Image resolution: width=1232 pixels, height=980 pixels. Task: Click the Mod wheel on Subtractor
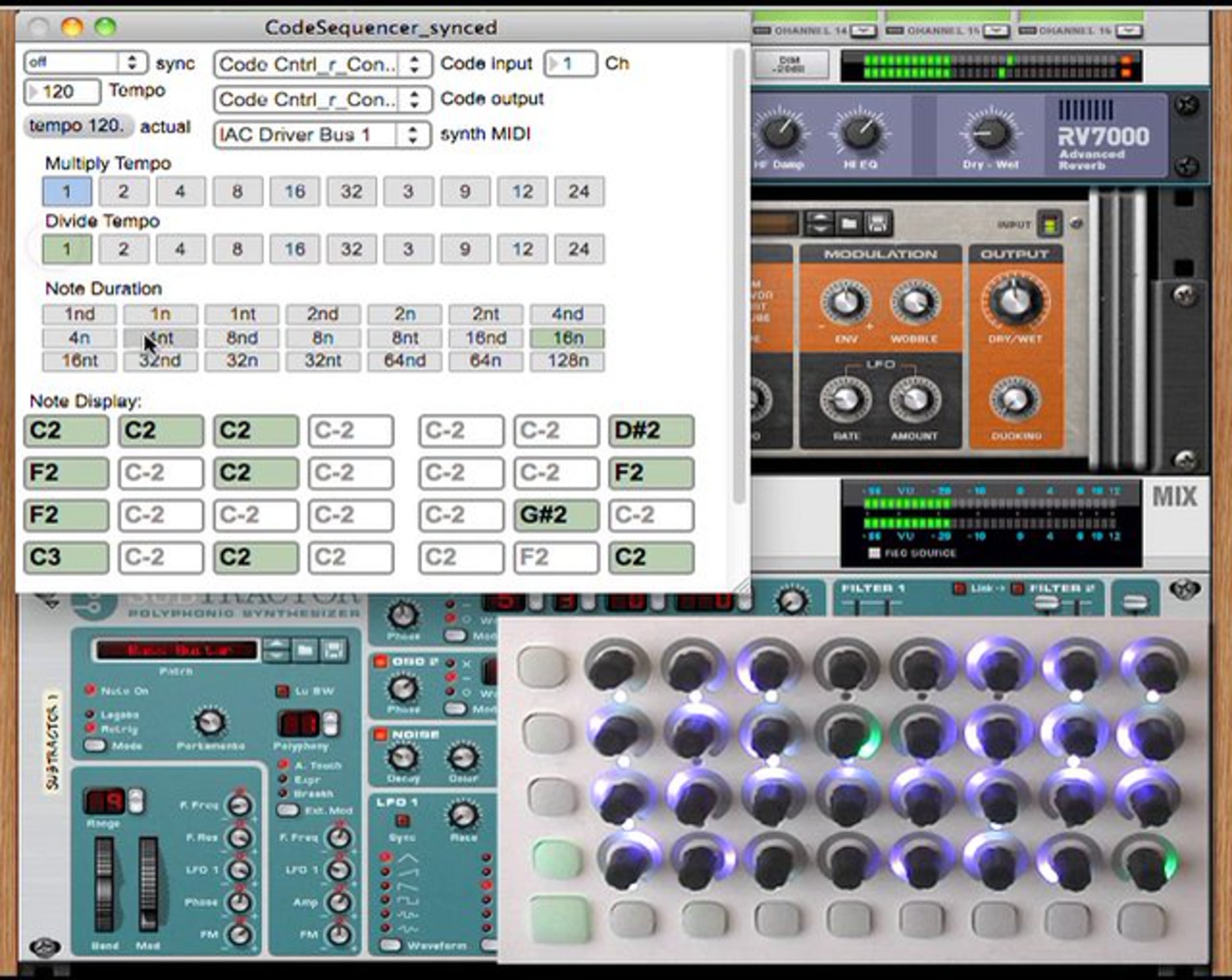[x=148, y=883]
